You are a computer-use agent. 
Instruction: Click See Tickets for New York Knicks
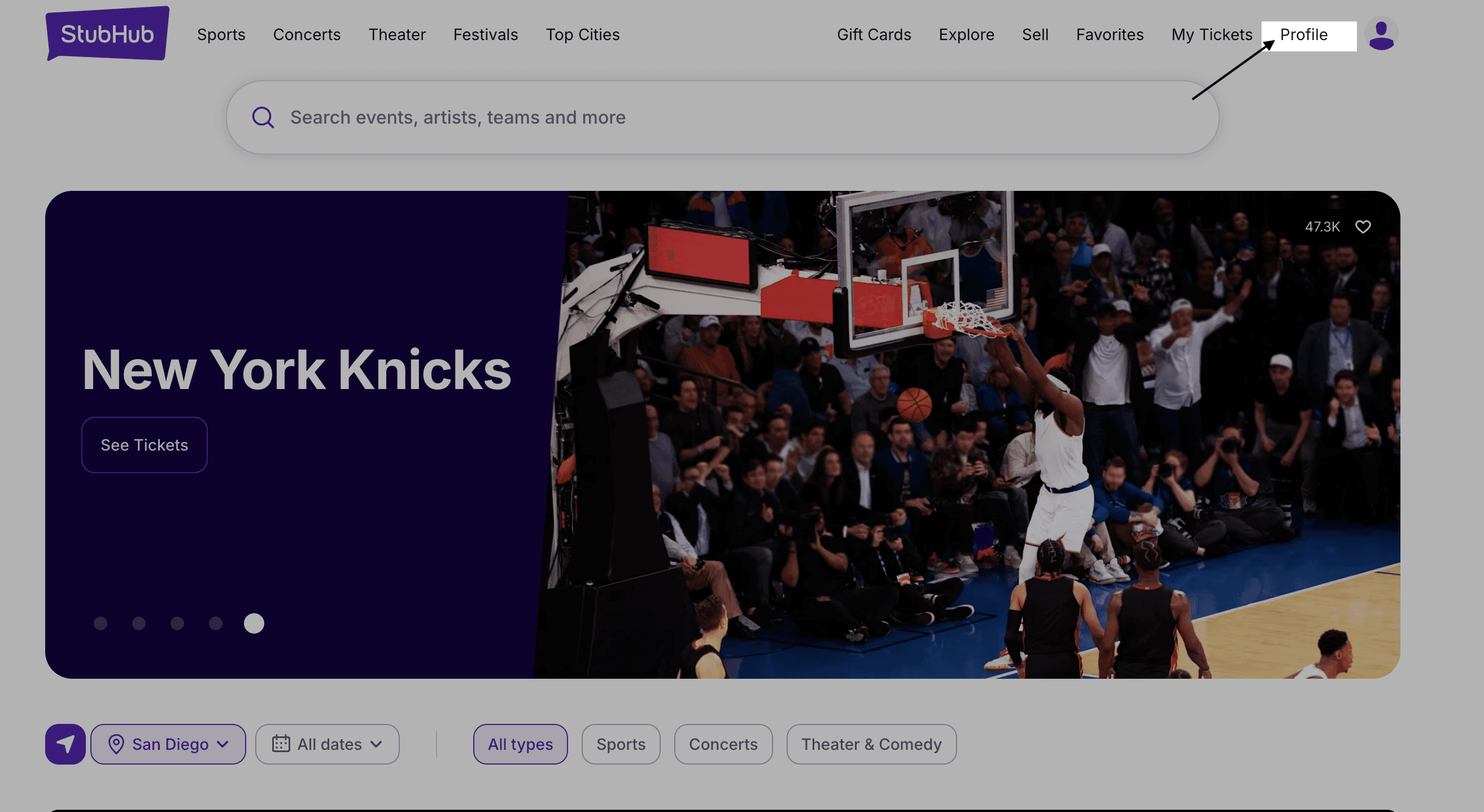[x=145, y=445]
